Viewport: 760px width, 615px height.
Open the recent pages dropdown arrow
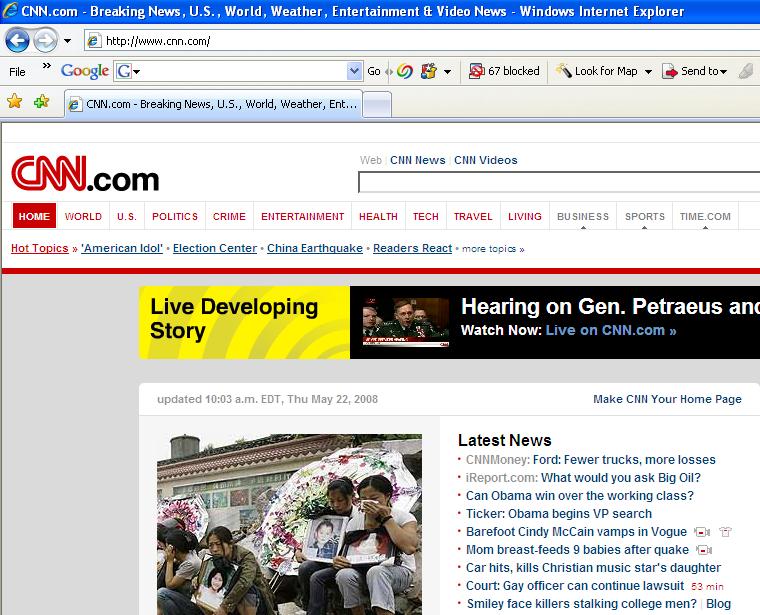click(68, 42)
